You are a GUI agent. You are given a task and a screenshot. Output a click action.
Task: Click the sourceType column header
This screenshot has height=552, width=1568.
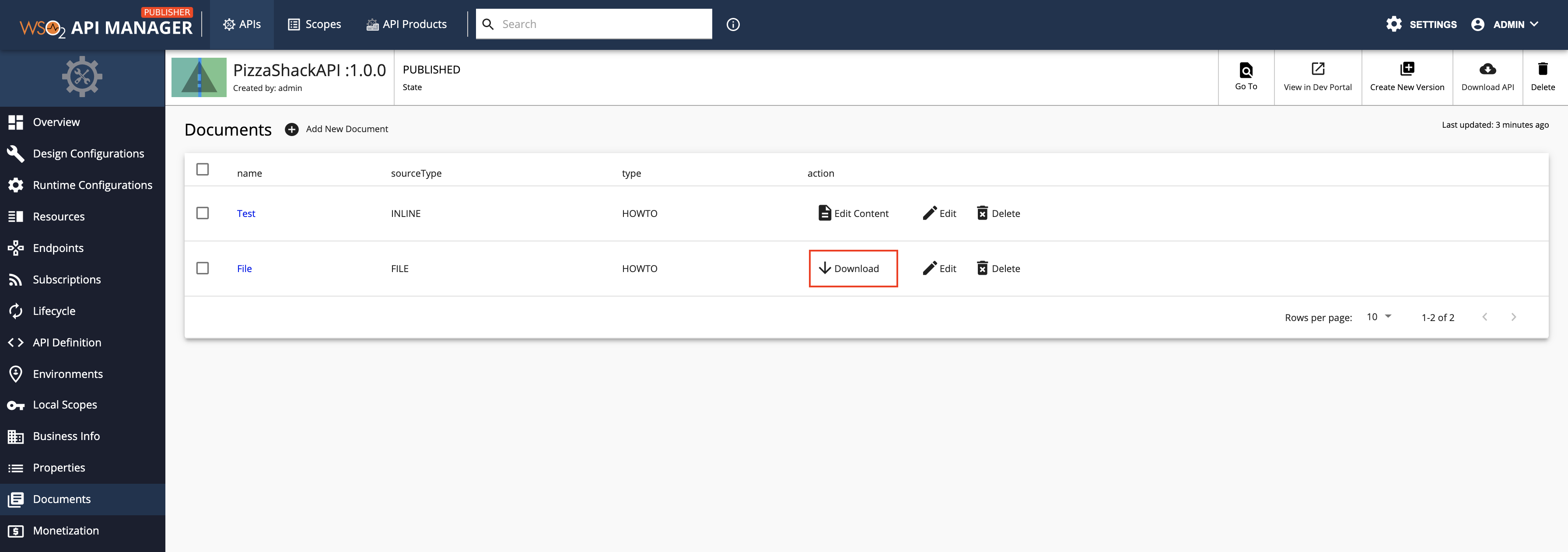(416, 174)
